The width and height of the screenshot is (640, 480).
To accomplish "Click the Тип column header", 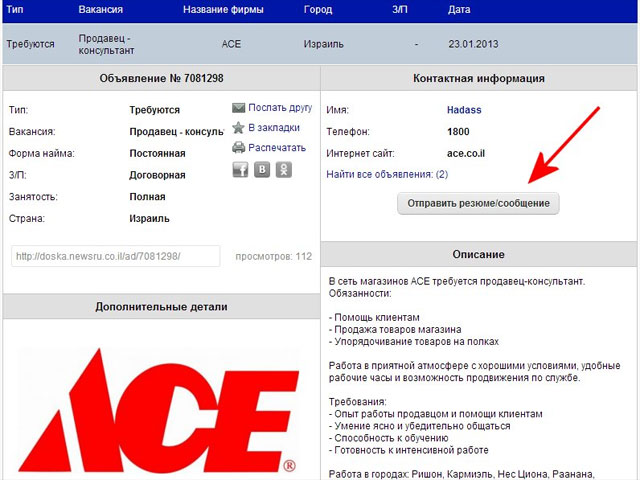I will coord(15,9).
